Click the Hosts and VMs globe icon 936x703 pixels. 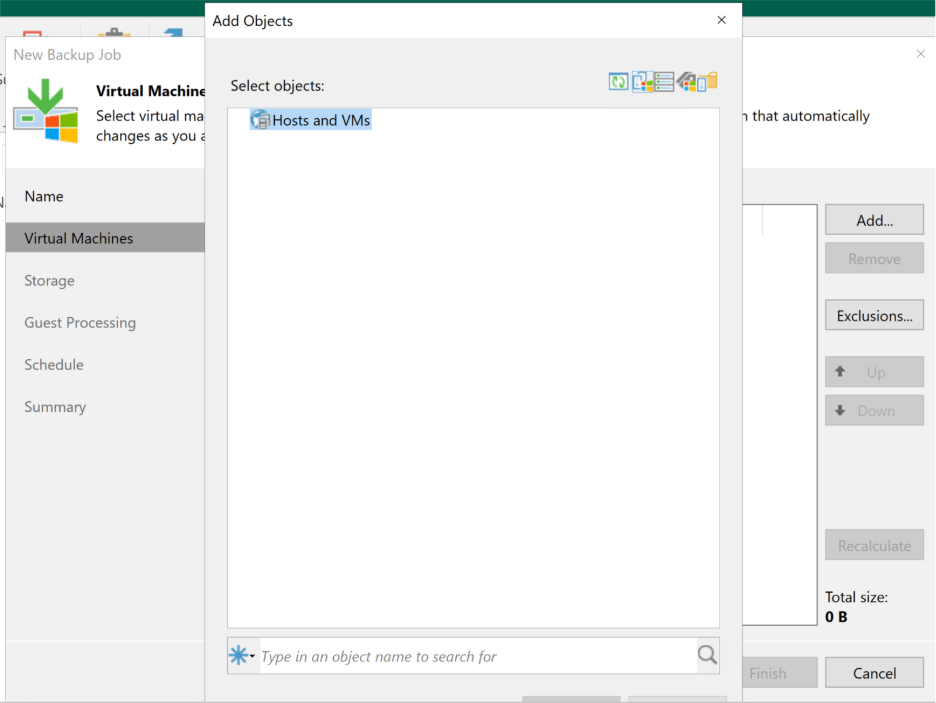[x=260, y=120]
